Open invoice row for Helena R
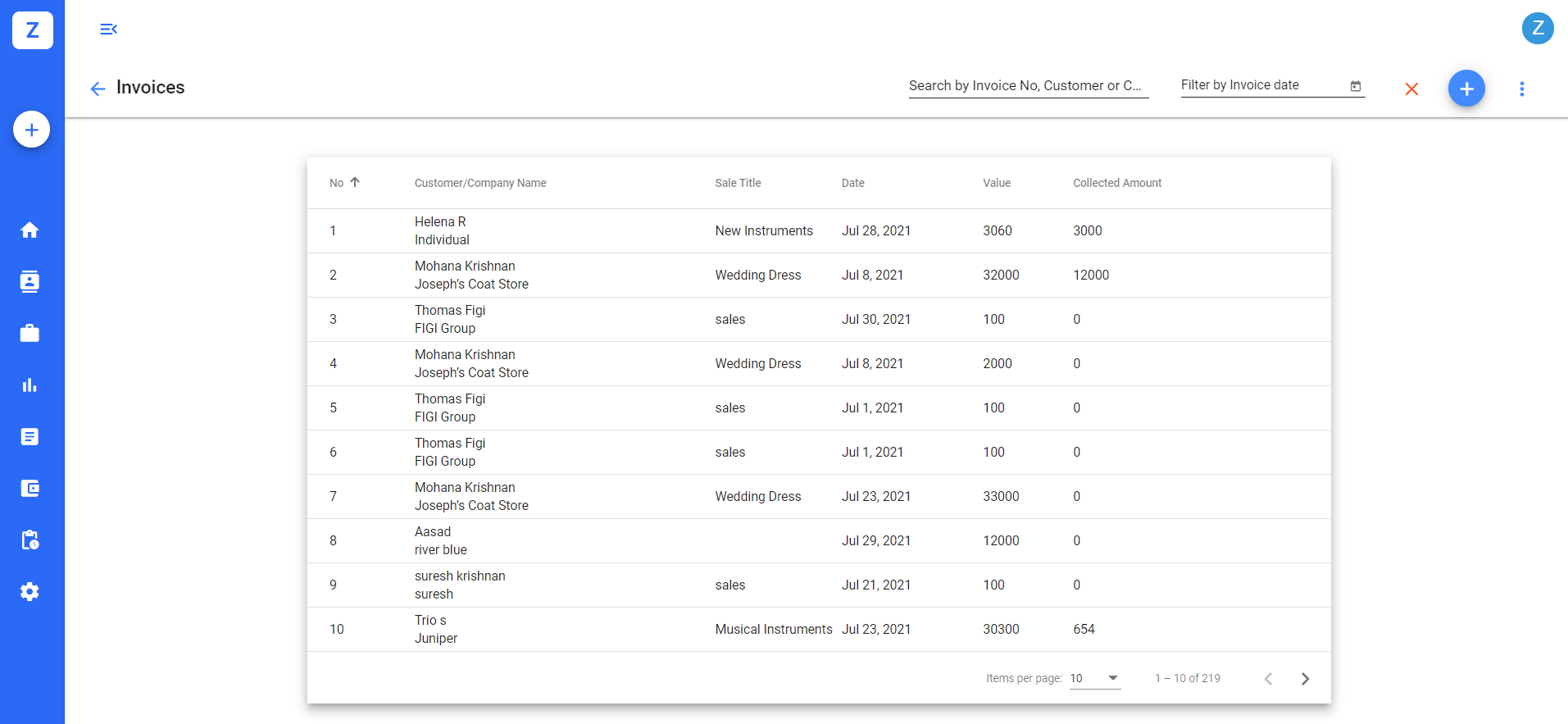 [x=819, y=231]
